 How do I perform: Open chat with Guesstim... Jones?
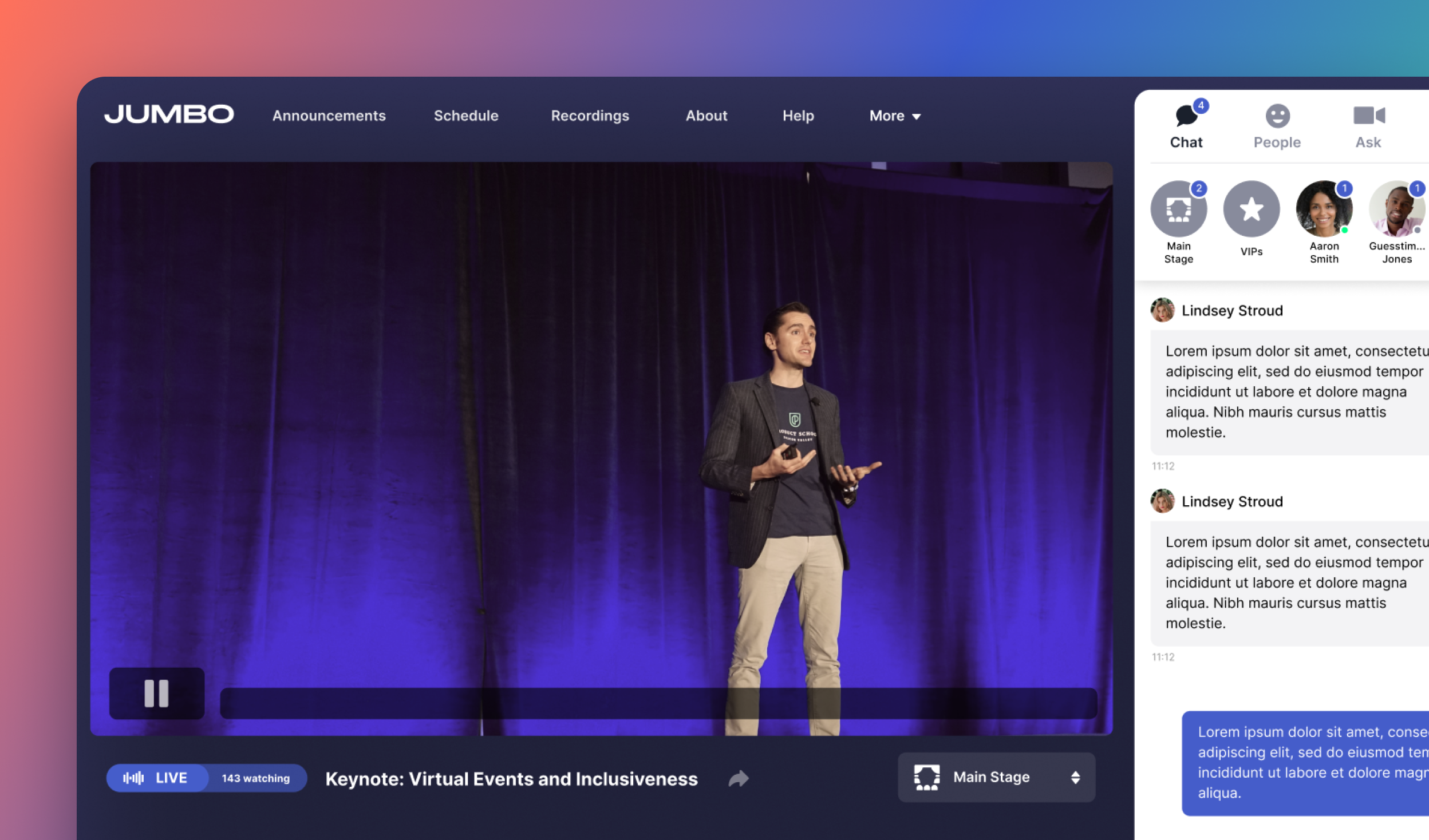1397,222
